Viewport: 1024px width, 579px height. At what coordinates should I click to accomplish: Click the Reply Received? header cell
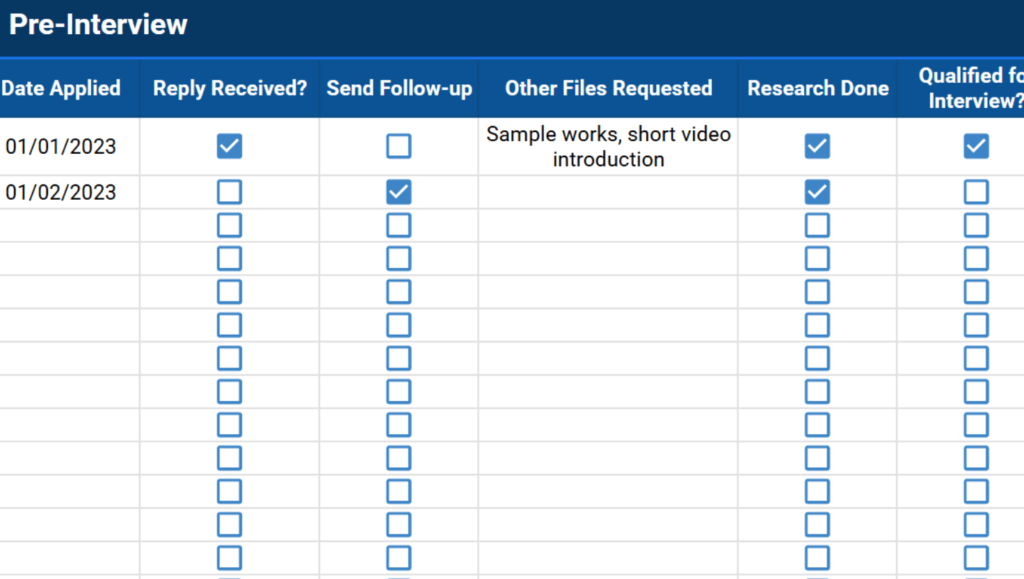point(230,88)
